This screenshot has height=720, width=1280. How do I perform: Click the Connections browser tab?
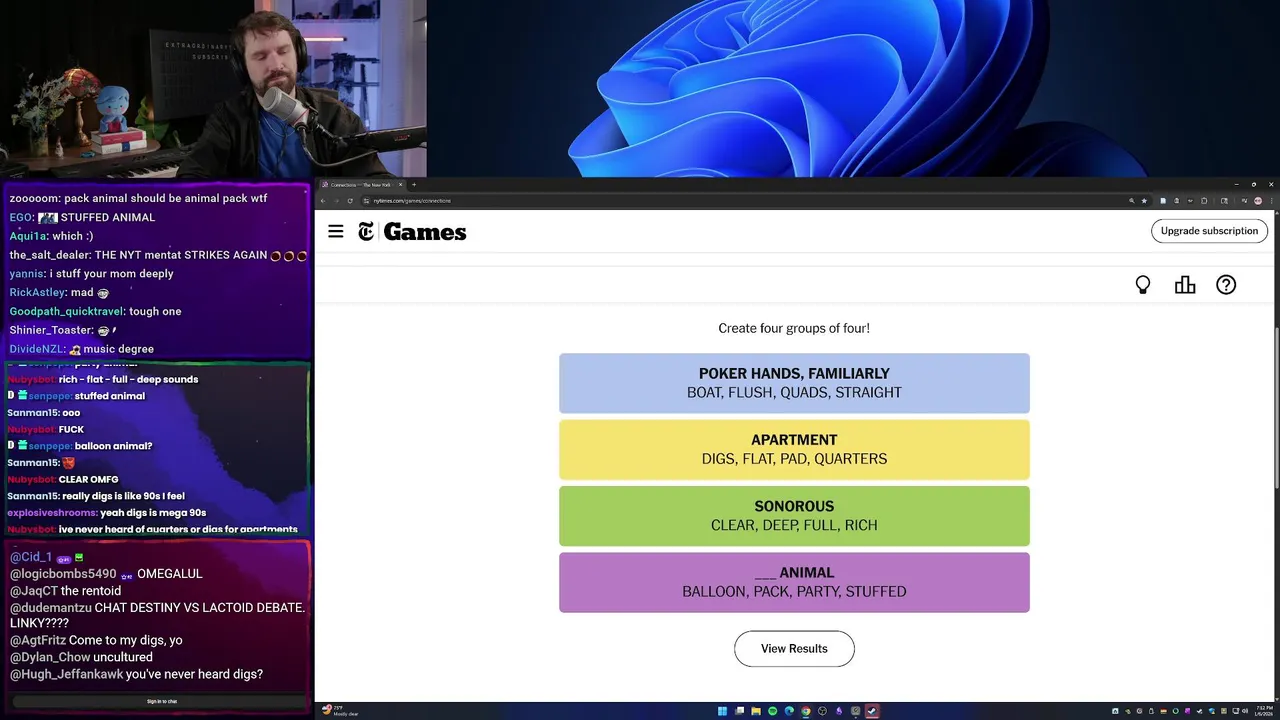click(360, 184)
